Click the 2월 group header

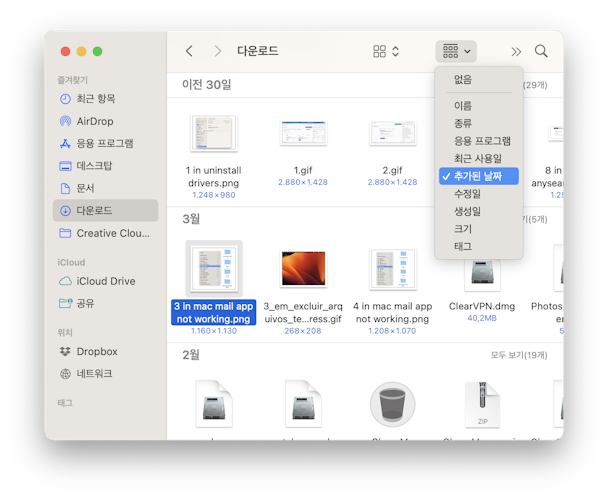(x=191, y=355)
